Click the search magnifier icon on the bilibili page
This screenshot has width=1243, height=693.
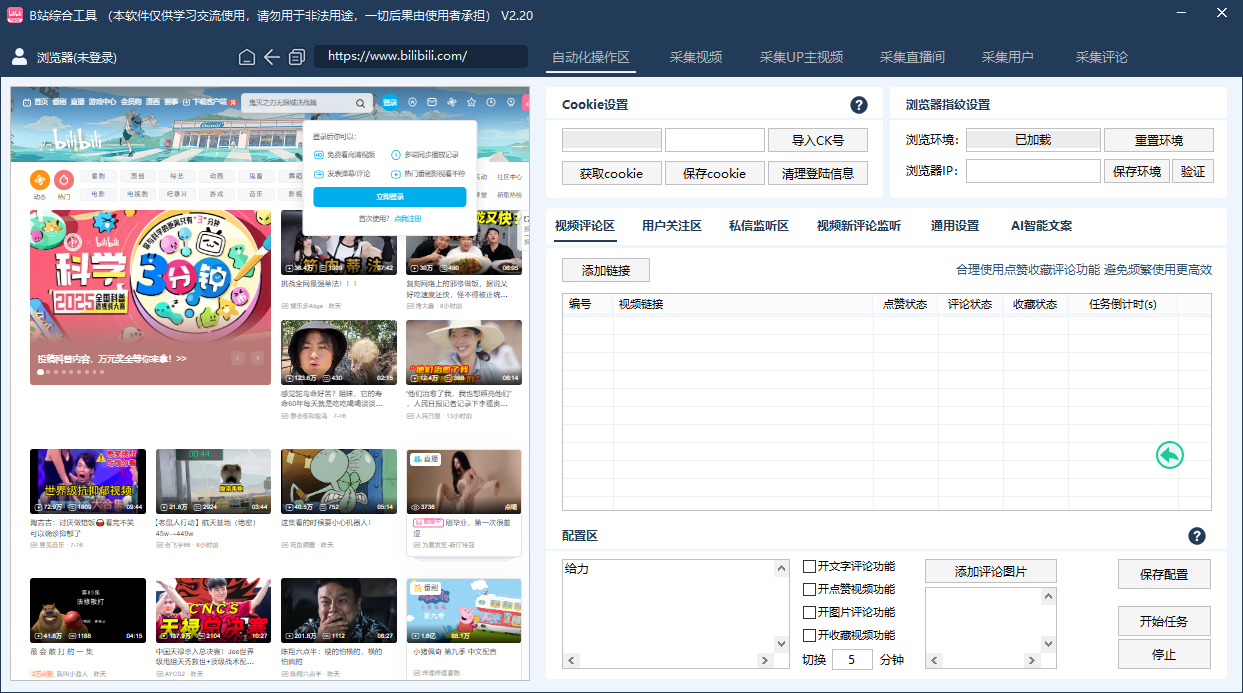[361, 102]
